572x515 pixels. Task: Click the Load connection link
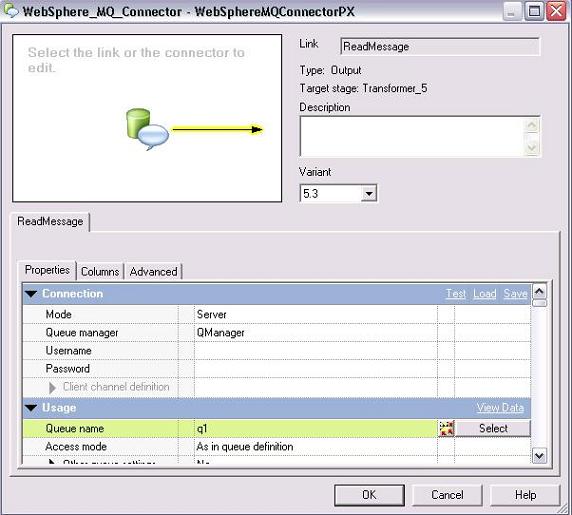[484, 294]
